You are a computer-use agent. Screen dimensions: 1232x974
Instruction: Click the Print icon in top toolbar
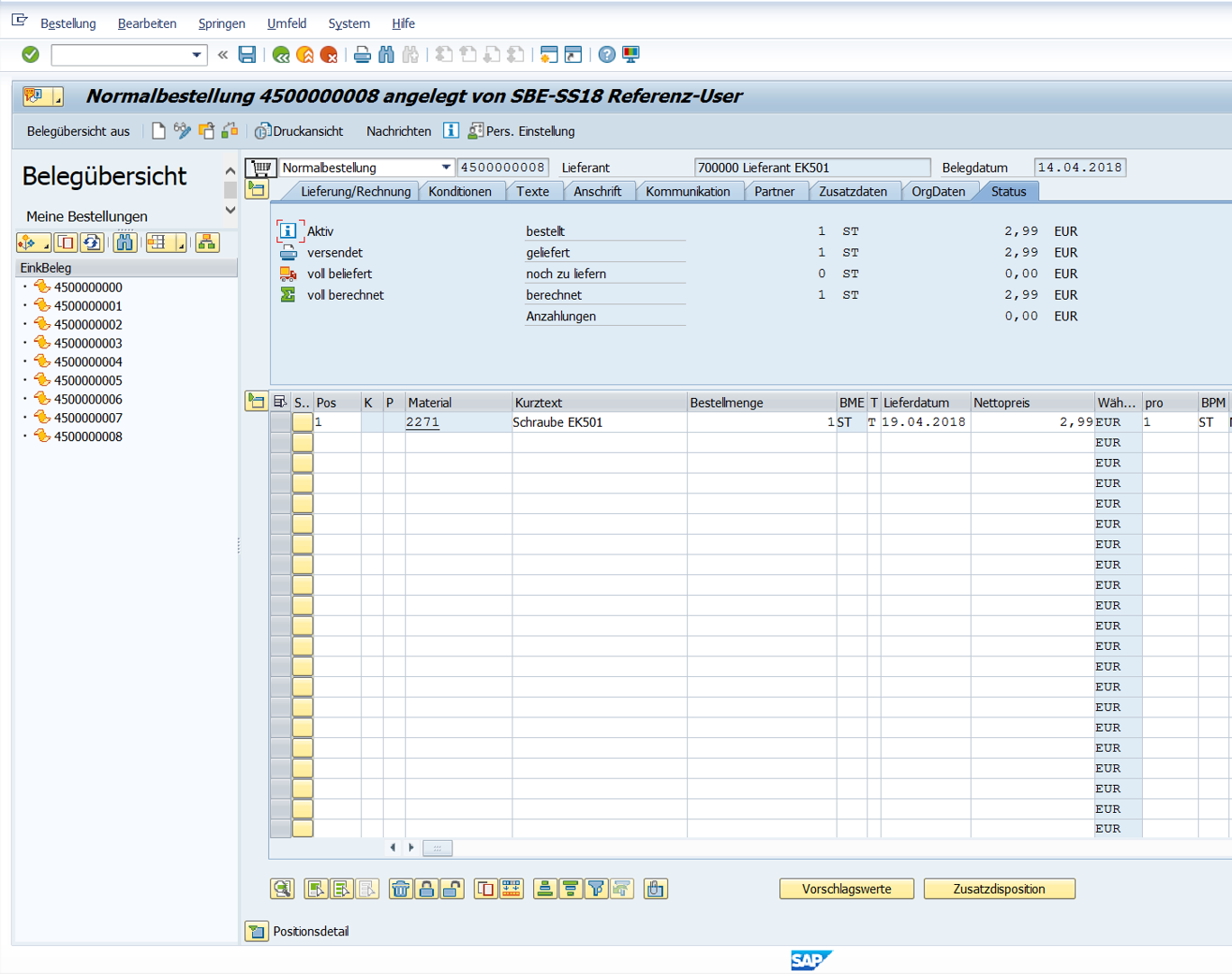tap(362, 55)
